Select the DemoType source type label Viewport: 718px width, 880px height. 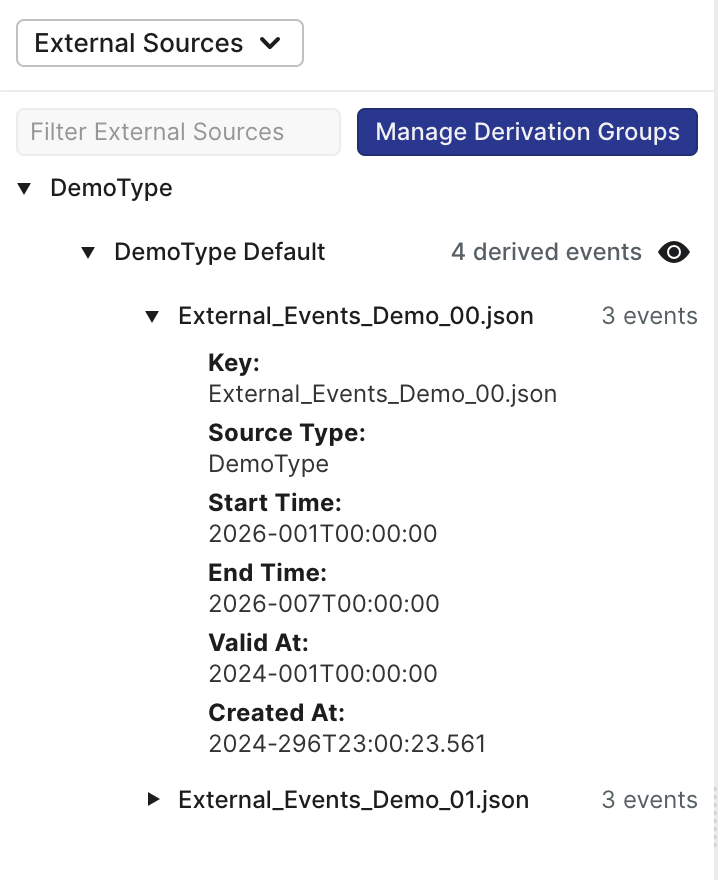pos(111,188)
